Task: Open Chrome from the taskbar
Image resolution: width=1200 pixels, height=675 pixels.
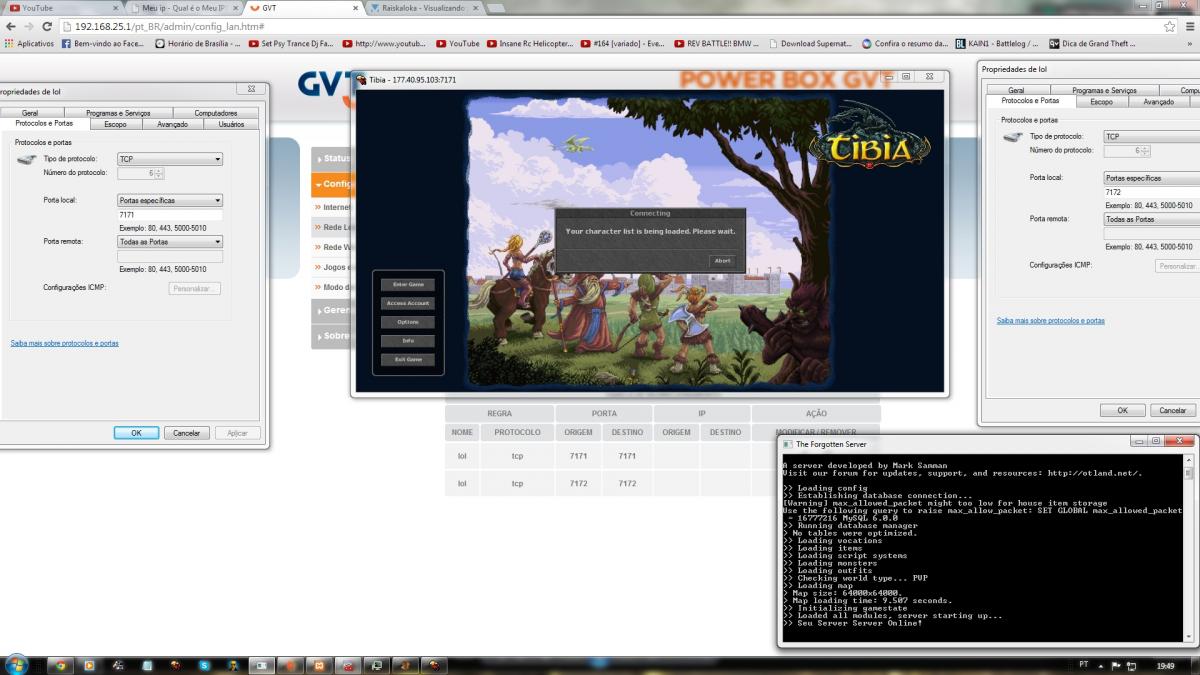Action: 60,665
